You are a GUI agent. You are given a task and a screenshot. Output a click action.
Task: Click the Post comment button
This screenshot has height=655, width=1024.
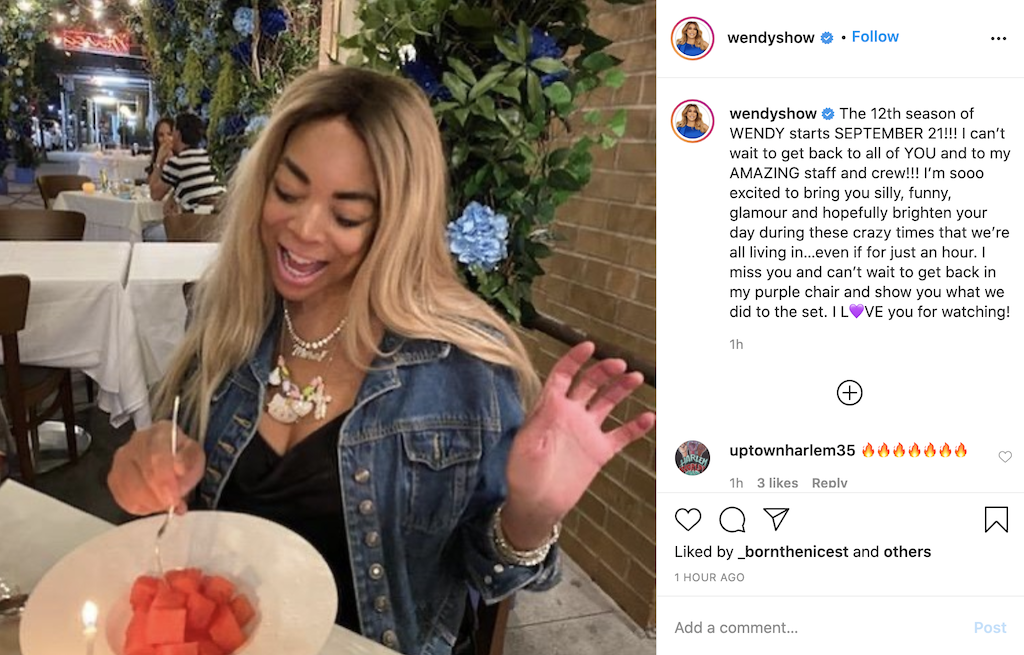(990, 628)
